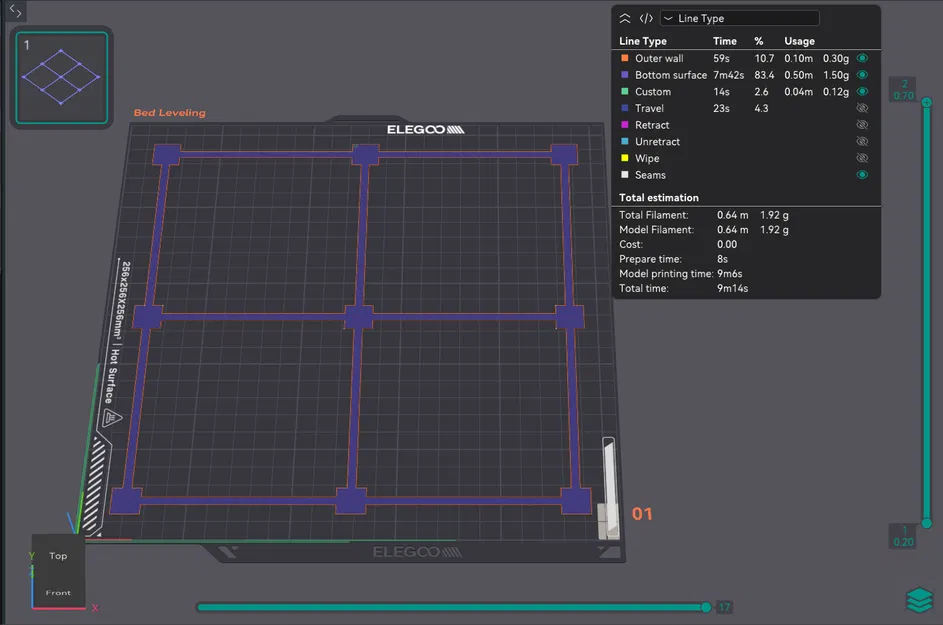Viewport: 943px width, 625px height.
Task: Click the code toggle icon at top-left
Action: [x=16, y=11]
